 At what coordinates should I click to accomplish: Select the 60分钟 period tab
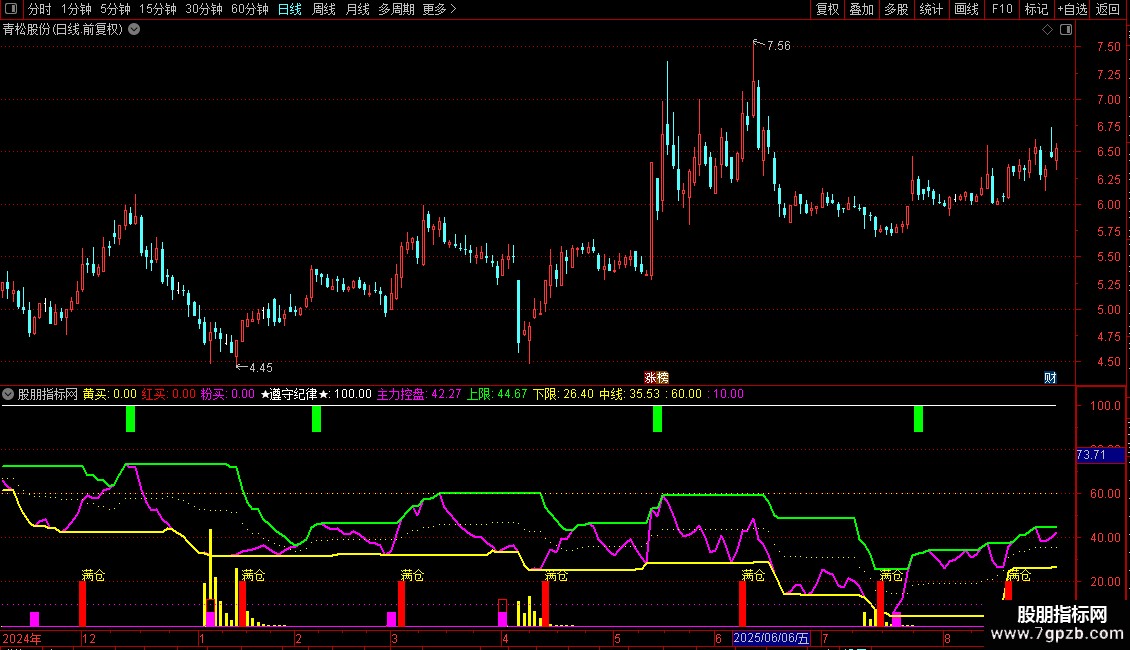click(249, 10)
